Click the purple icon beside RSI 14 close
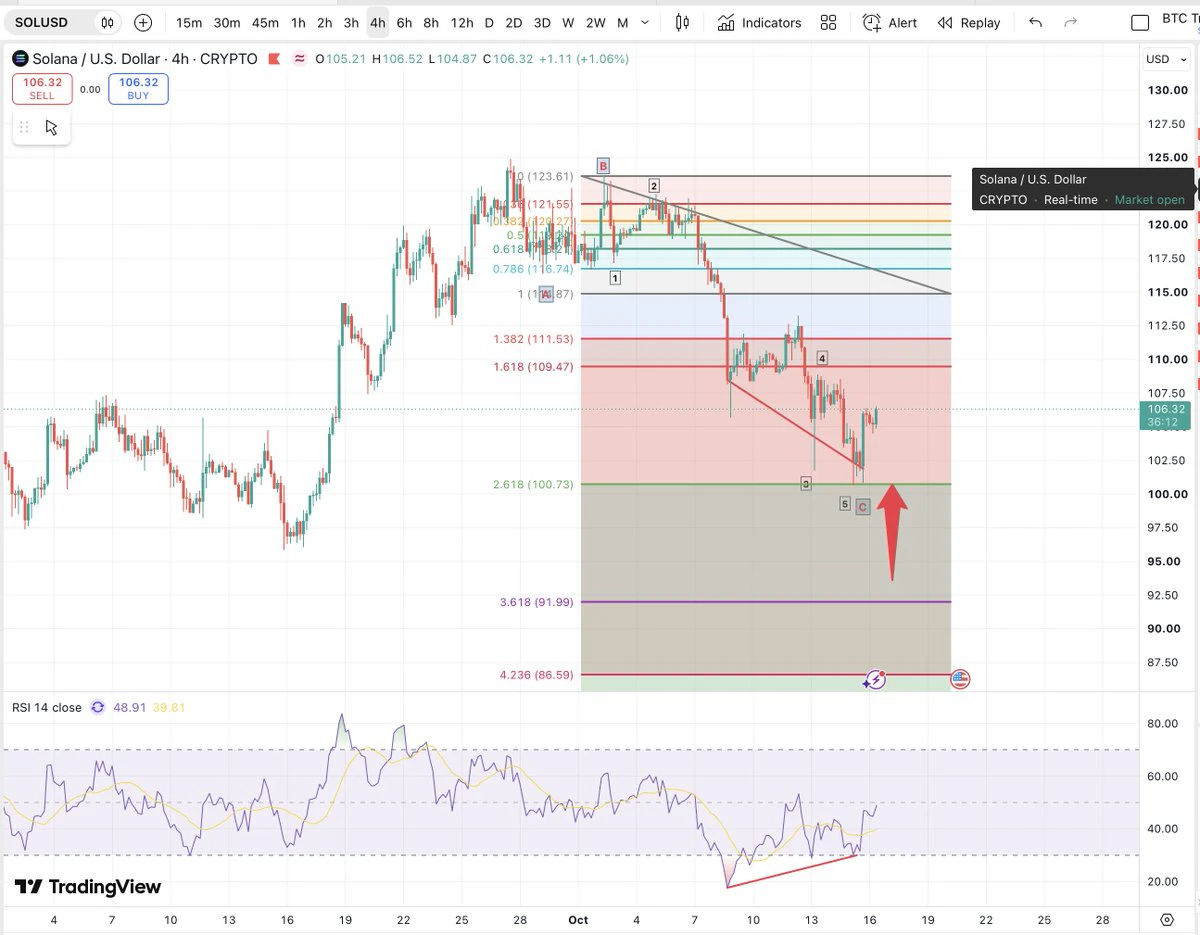Screen dimensions: 1200x935 98,707
